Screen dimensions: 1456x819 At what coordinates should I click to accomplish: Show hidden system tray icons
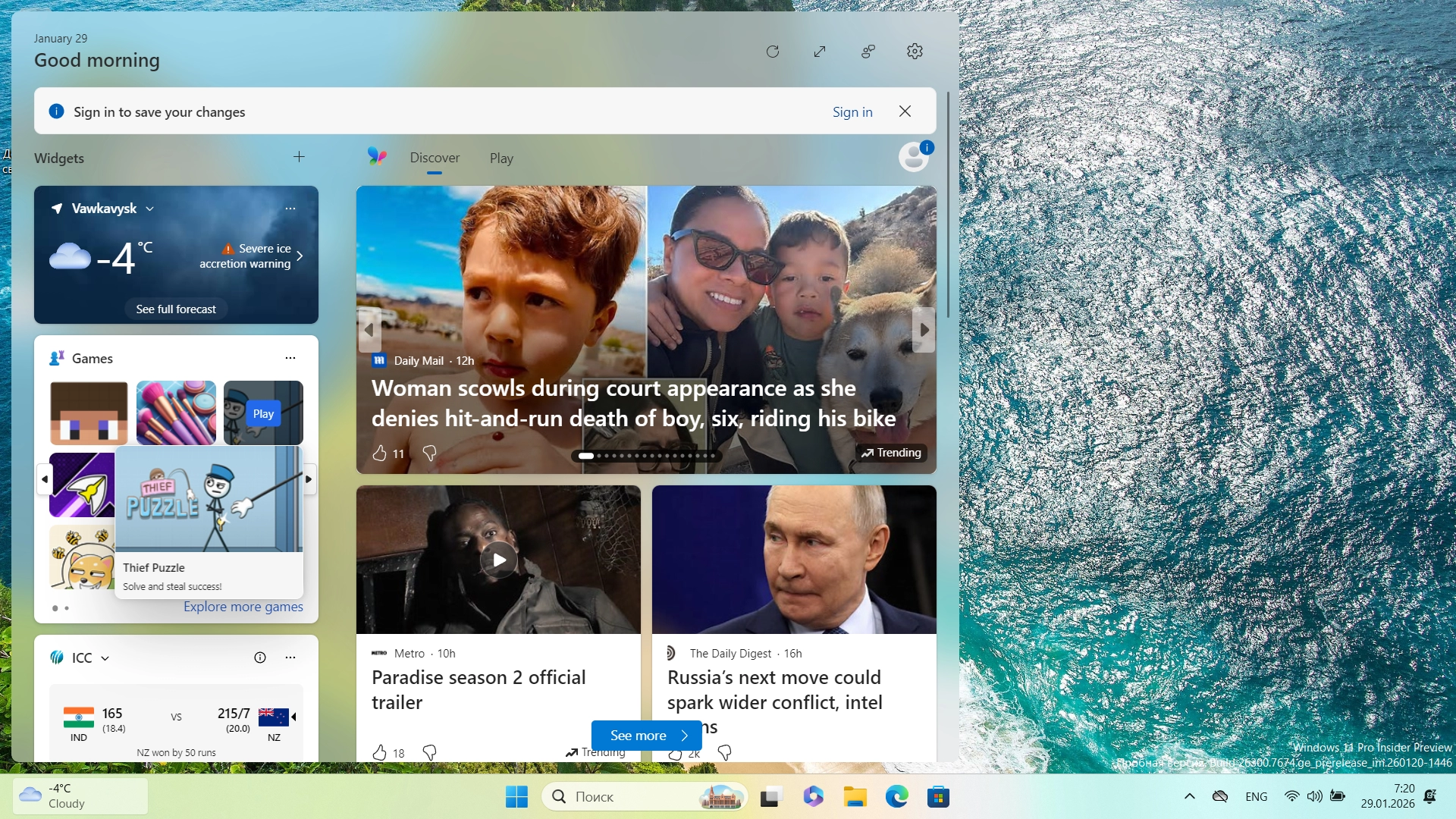[x=1189, y=796]
